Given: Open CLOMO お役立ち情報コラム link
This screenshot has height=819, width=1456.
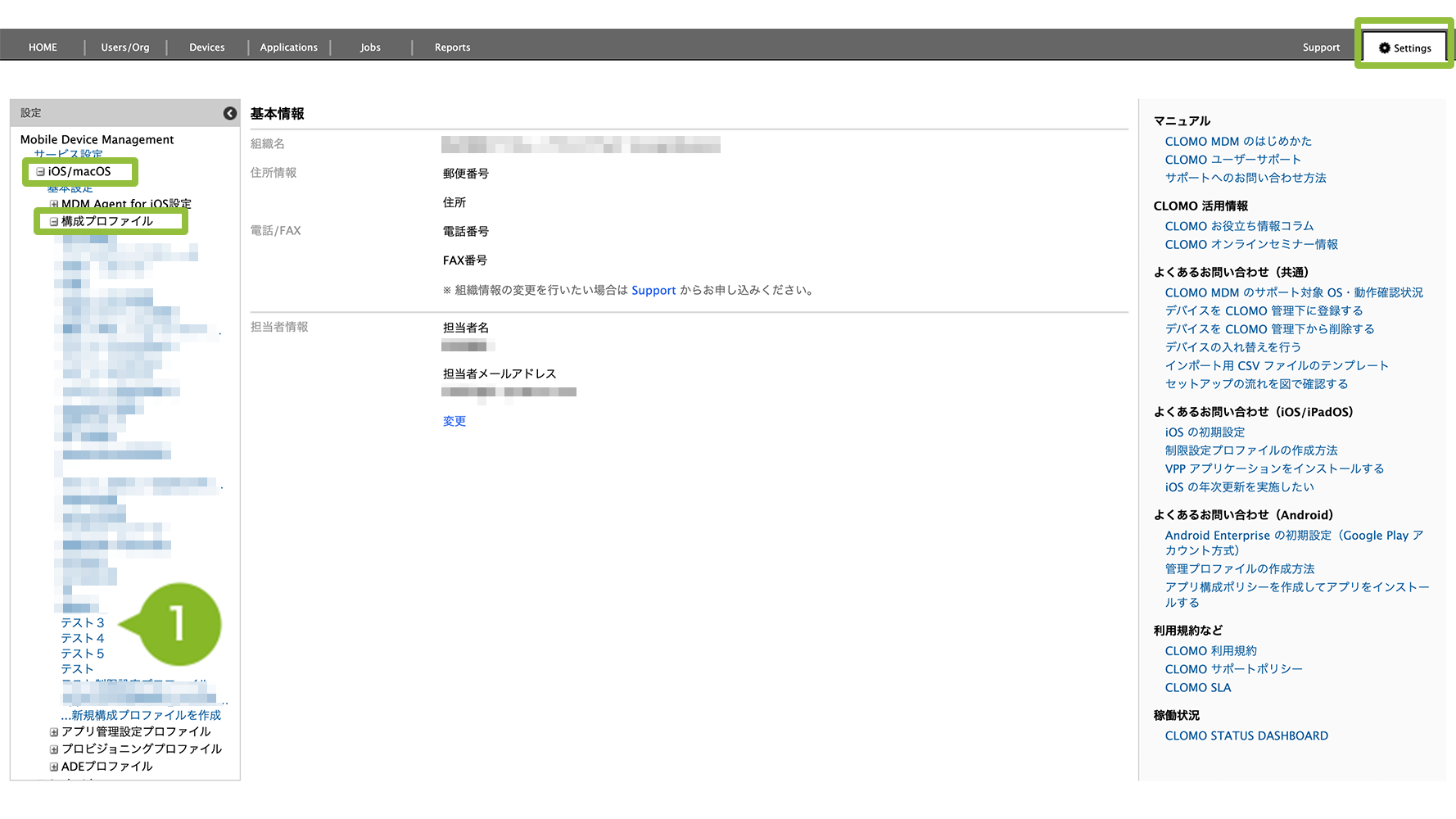Looking at the screenshot, I should pyautogui.click(x=1239, y=226).
